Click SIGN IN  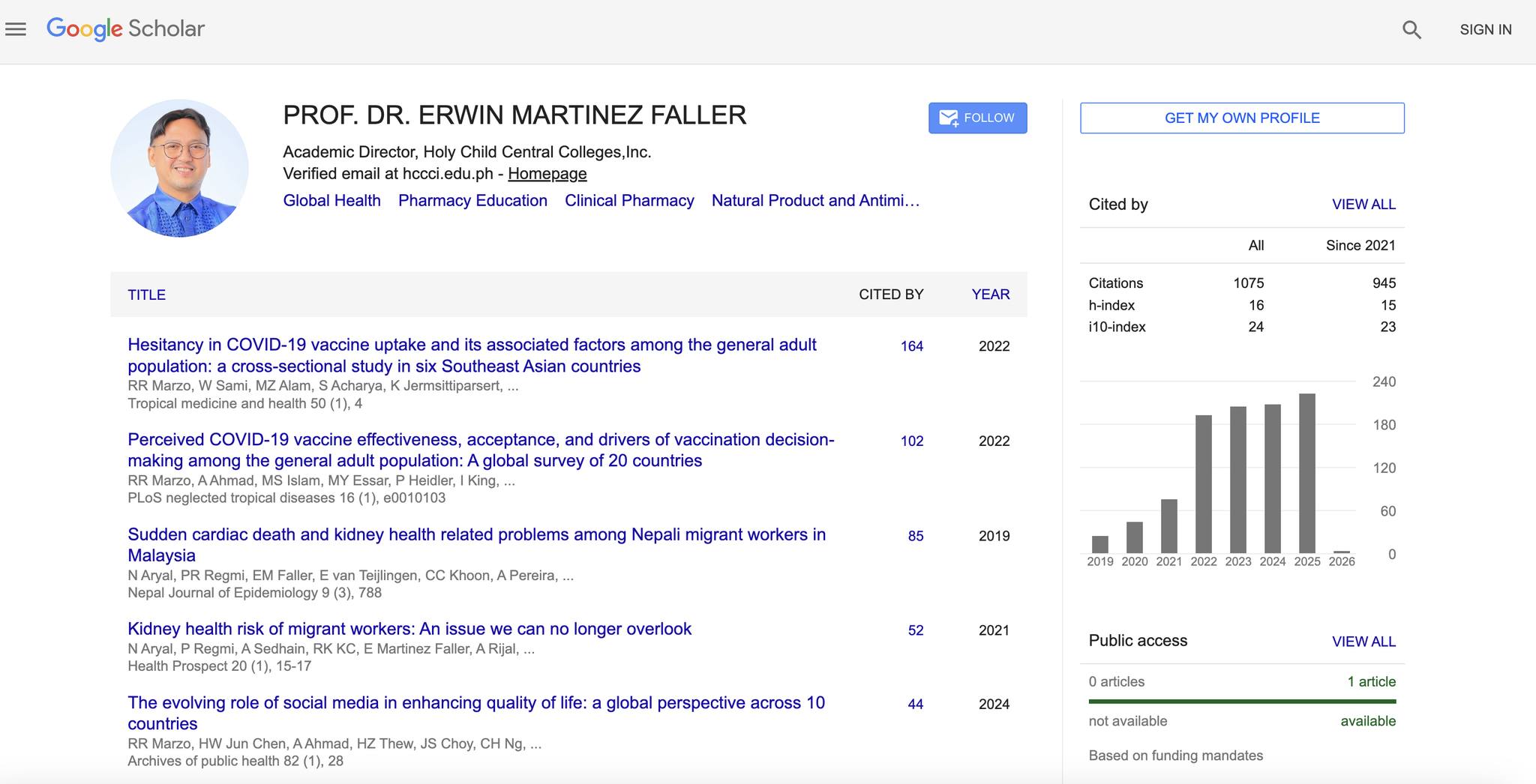pyautogui.click(x=1485, y=30)
